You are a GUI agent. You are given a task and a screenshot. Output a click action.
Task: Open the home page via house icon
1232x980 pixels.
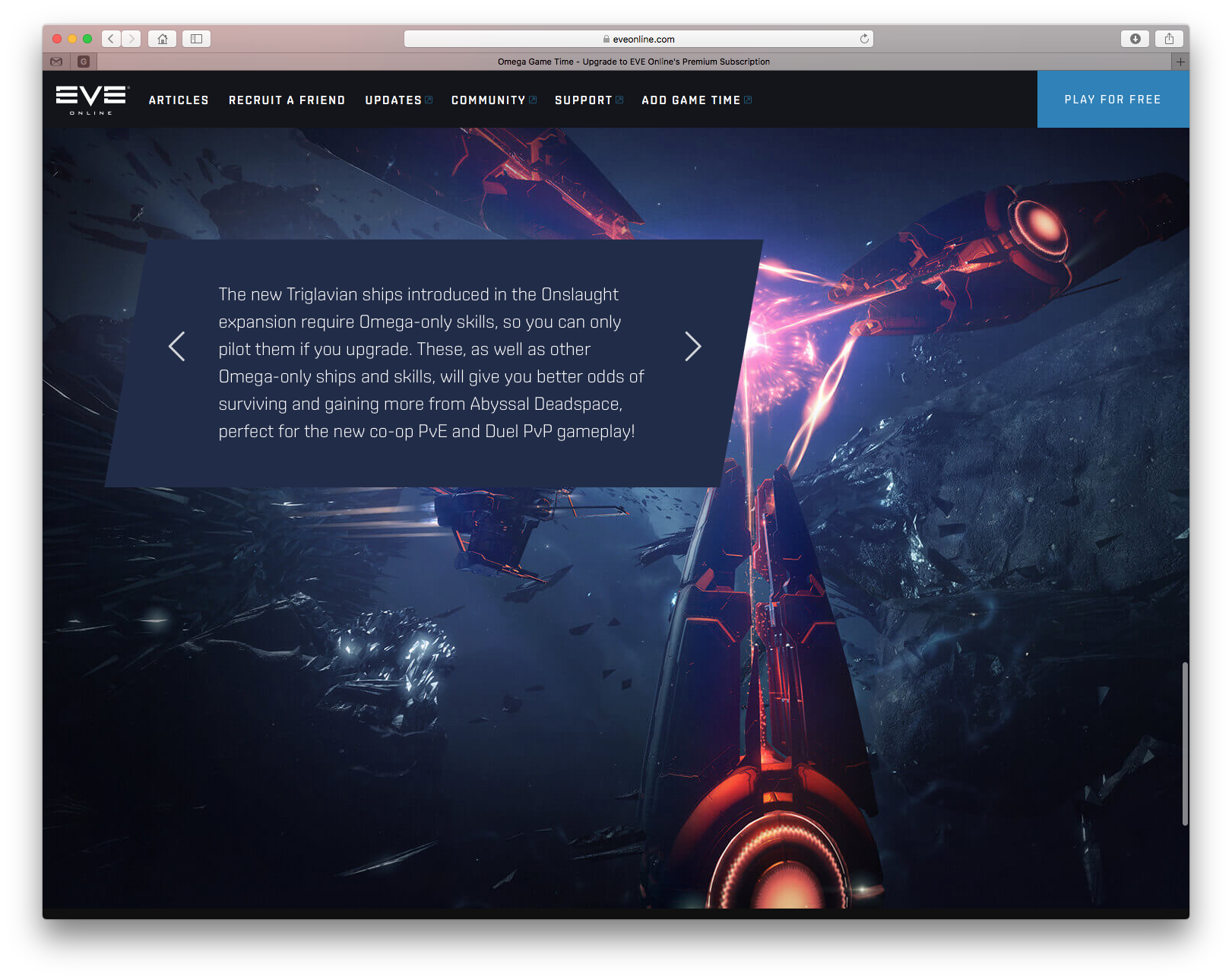(163, 39)
